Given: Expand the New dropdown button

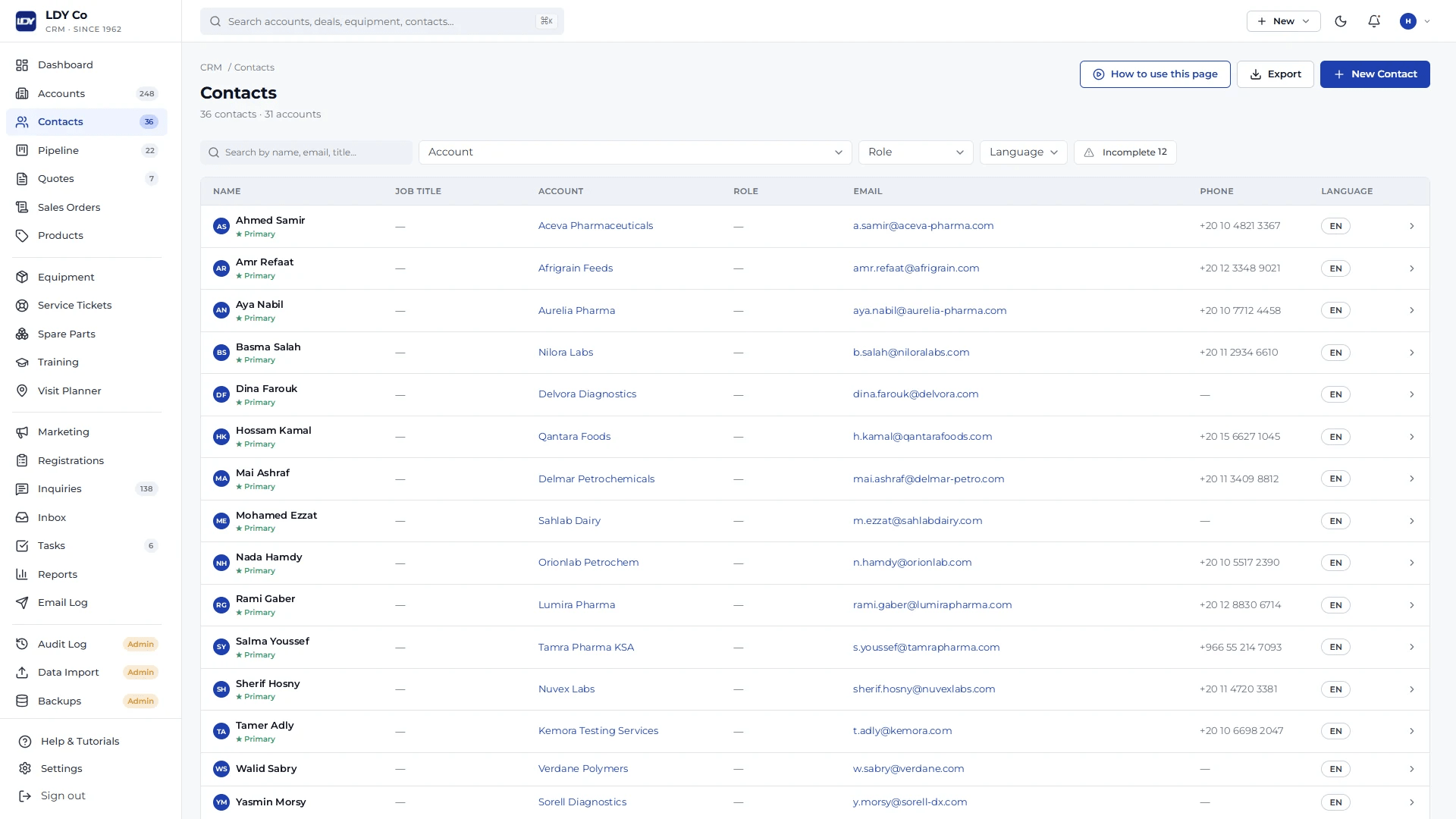Looking at the screenshot, I should (x=1283, y=21).
